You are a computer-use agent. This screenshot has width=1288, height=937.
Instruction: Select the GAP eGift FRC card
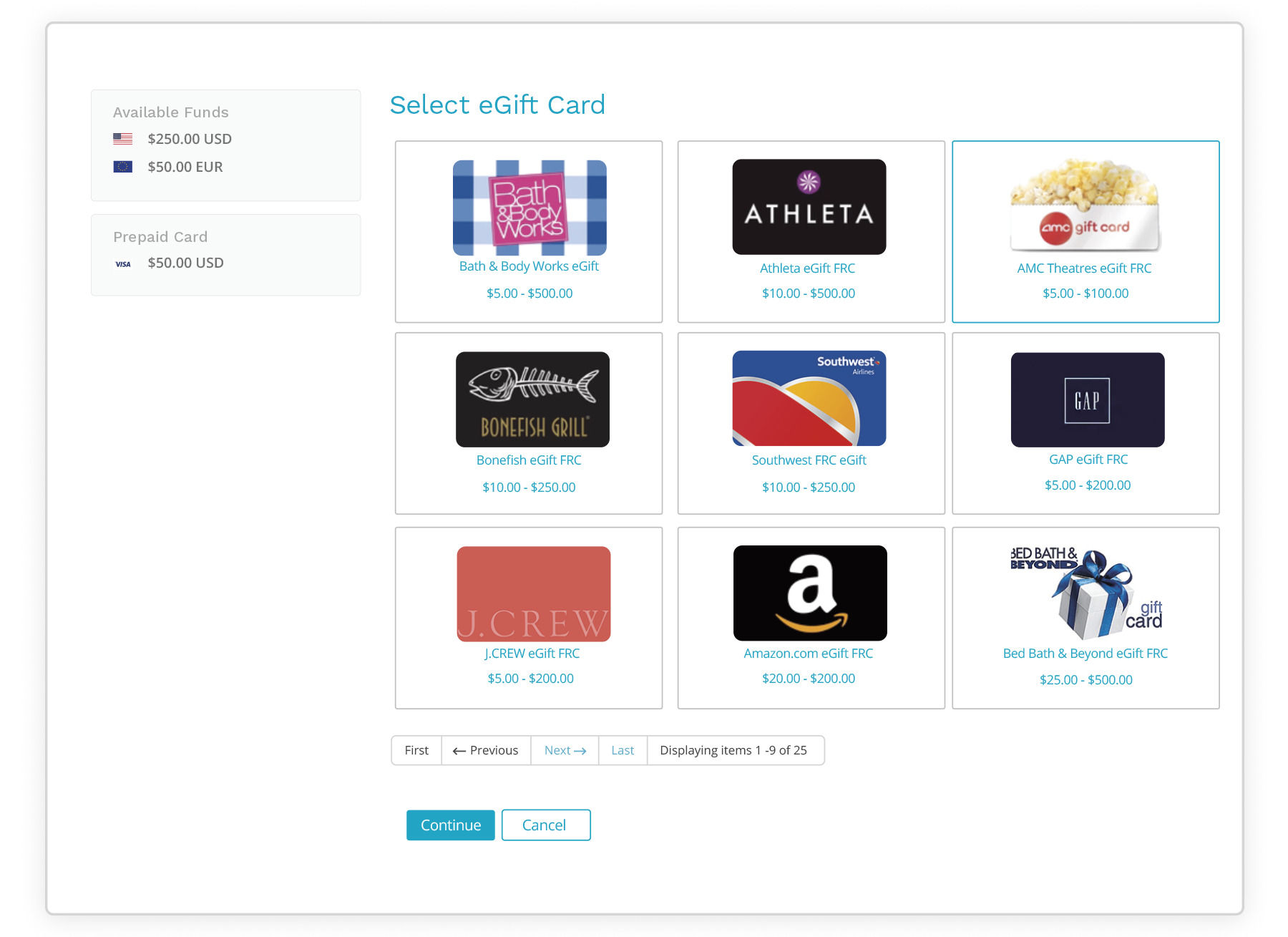pyautogui.click(x=1086, y=399)
